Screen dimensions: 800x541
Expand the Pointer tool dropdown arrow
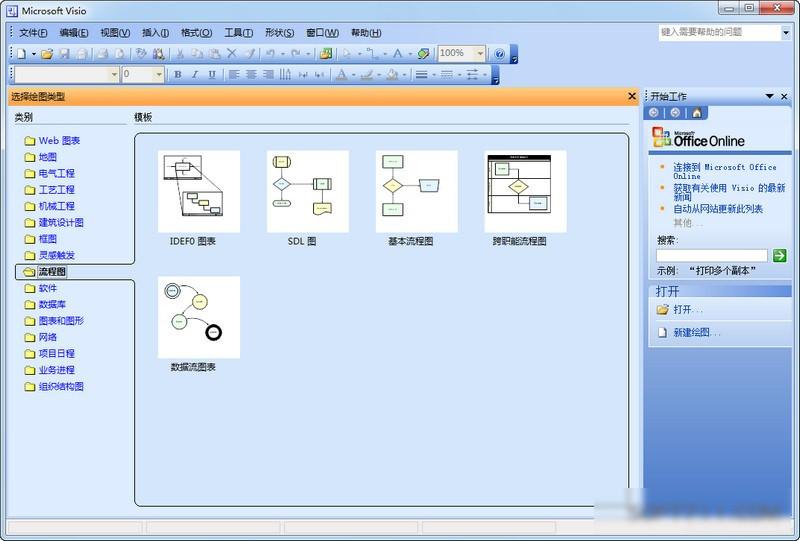click(x=359, y=54)
